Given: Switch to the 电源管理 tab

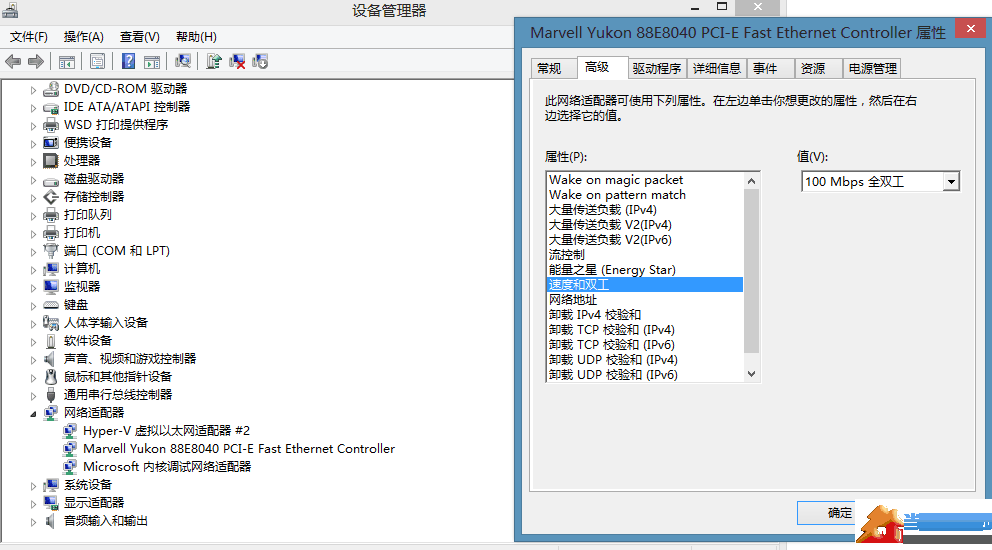Looking at the screenshot, I should pyautogui.click(x=871, y=68).
